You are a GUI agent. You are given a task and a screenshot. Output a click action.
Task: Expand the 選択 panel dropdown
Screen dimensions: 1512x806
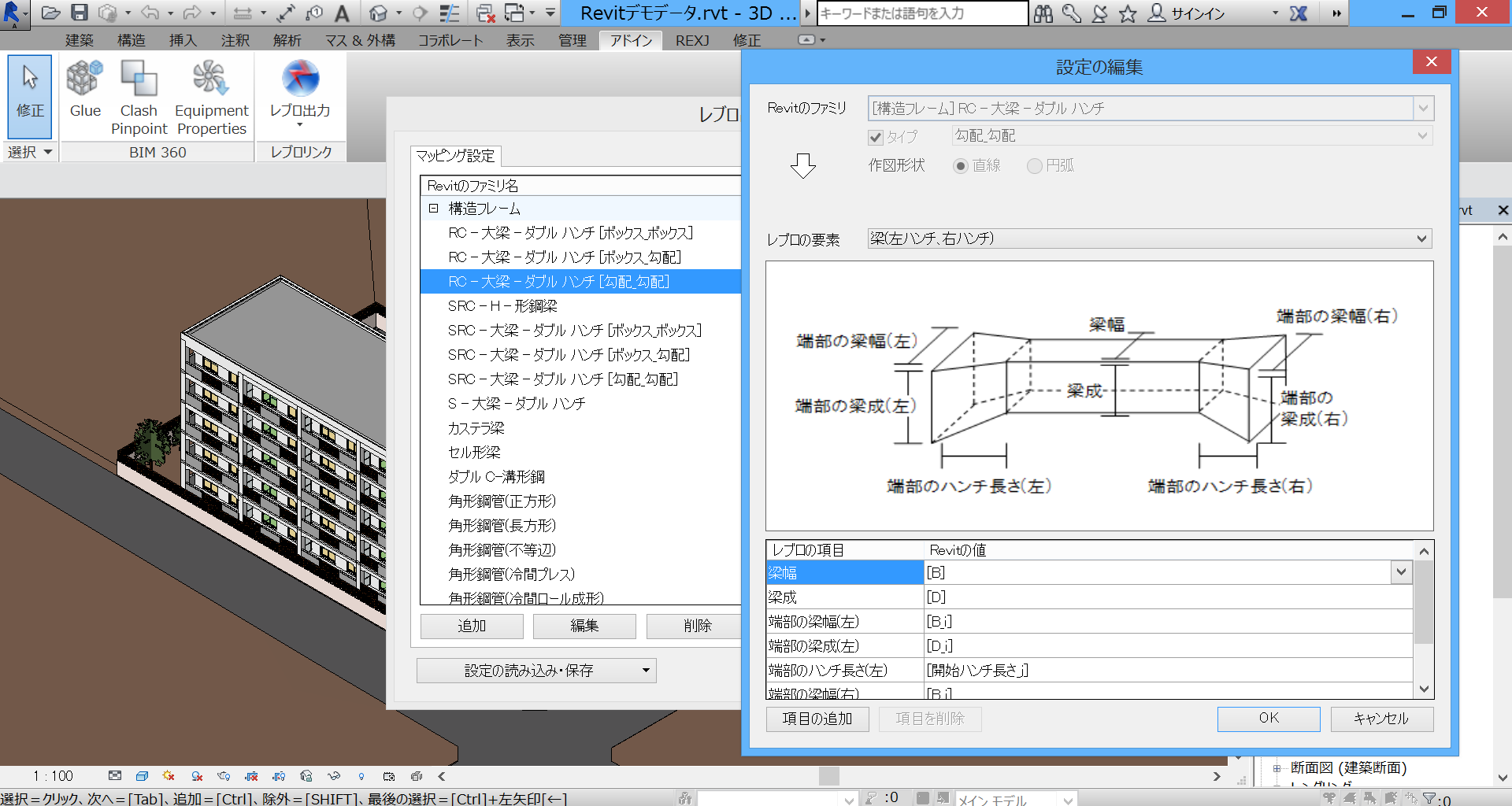(x=30, y=152)
